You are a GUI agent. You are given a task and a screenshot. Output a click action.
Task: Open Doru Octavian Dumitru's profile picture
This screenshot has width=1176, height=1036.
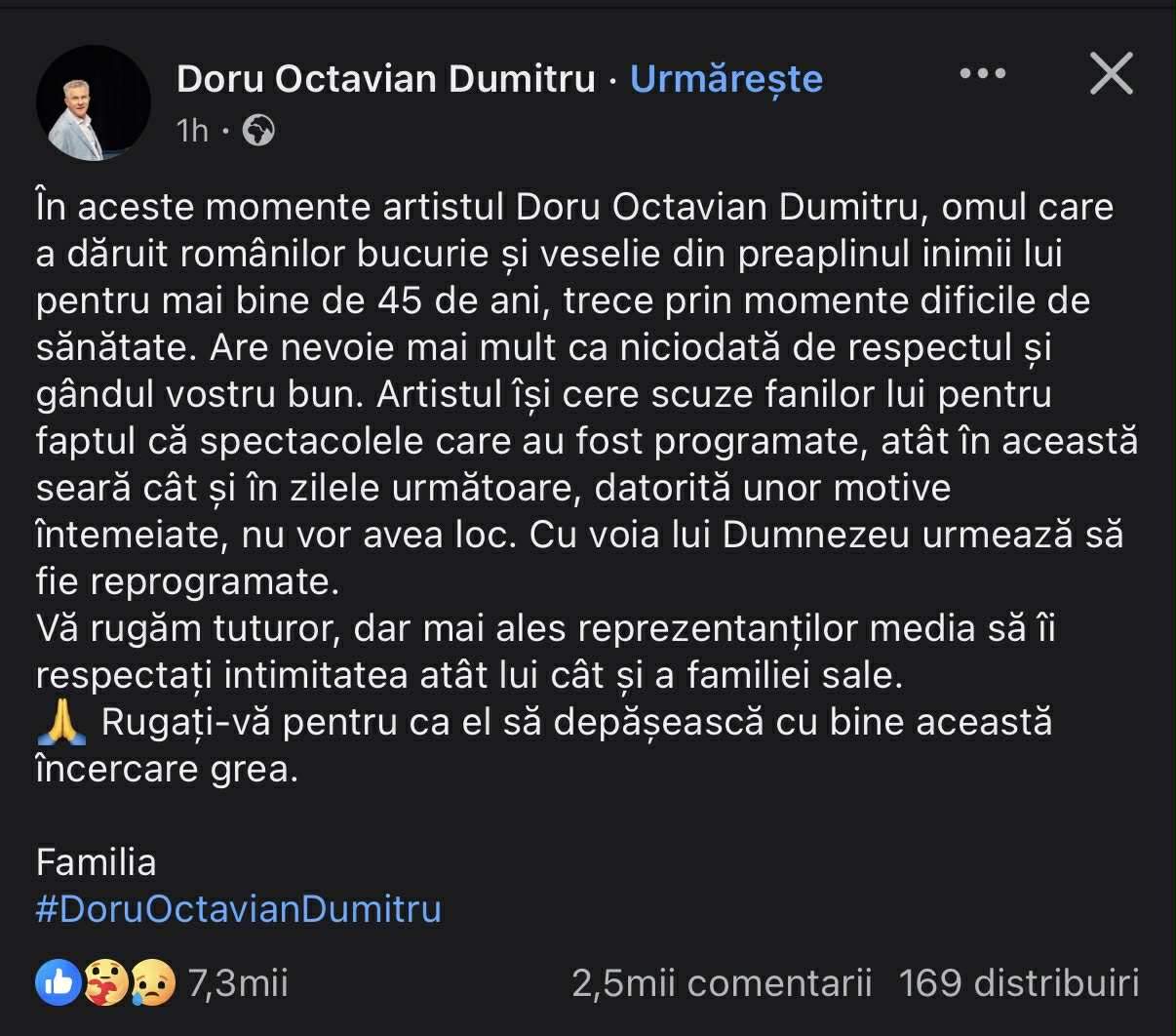coord(94,102)
